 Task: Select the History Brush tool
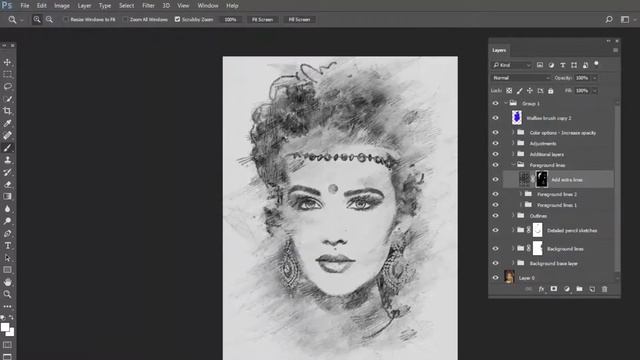pos(7,172)
